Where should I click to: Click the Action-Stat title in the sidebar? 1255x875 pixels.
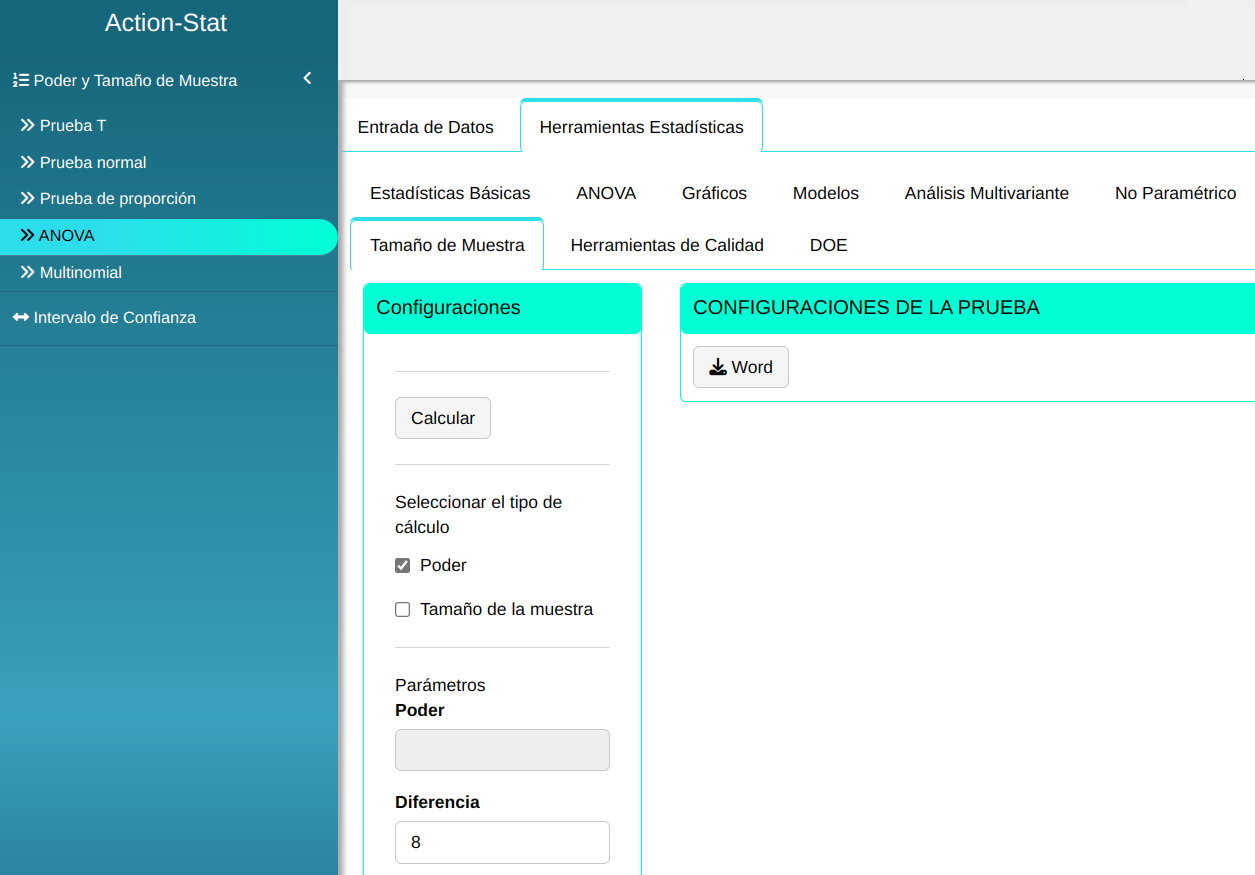pos(166,23)
